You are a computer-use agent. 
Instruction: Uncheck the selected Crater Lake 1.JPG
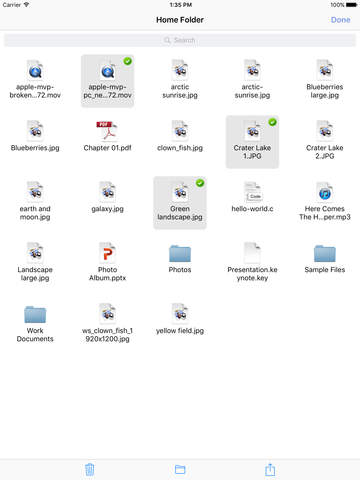[252, 142]
